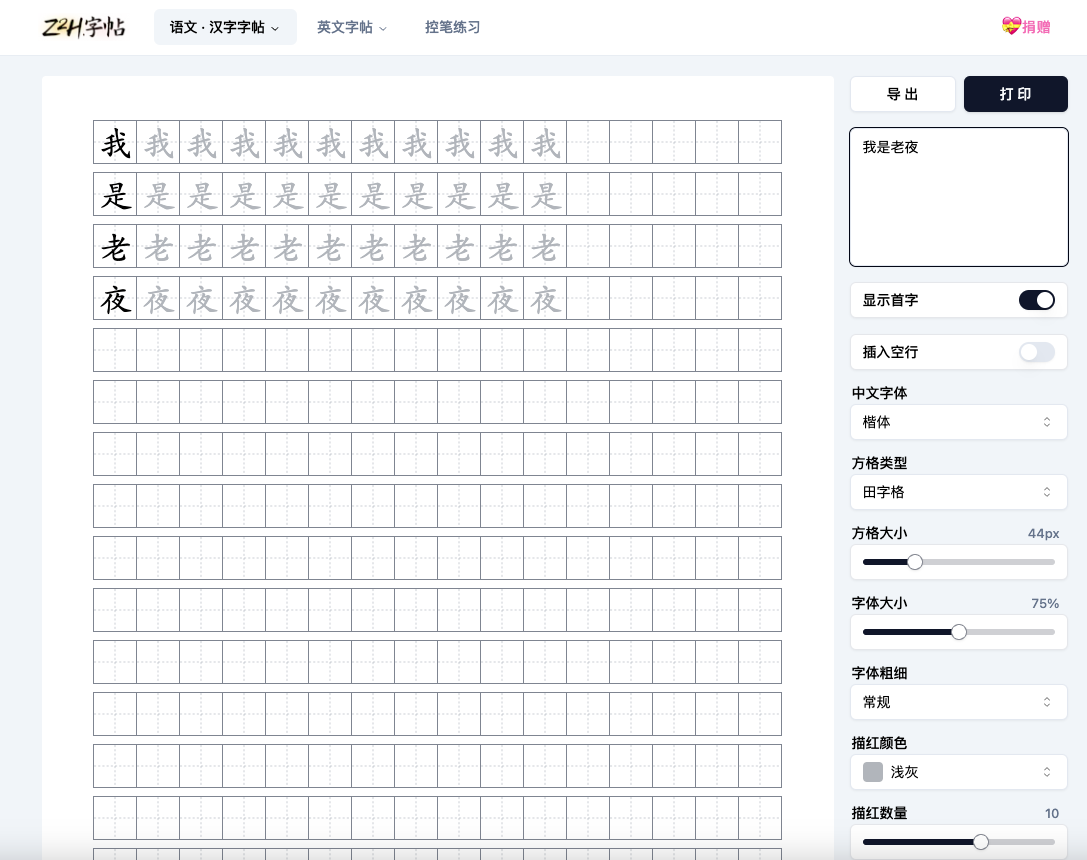
Task: Click the up-down arrows in 中文字体 select
Action: 1047,422
